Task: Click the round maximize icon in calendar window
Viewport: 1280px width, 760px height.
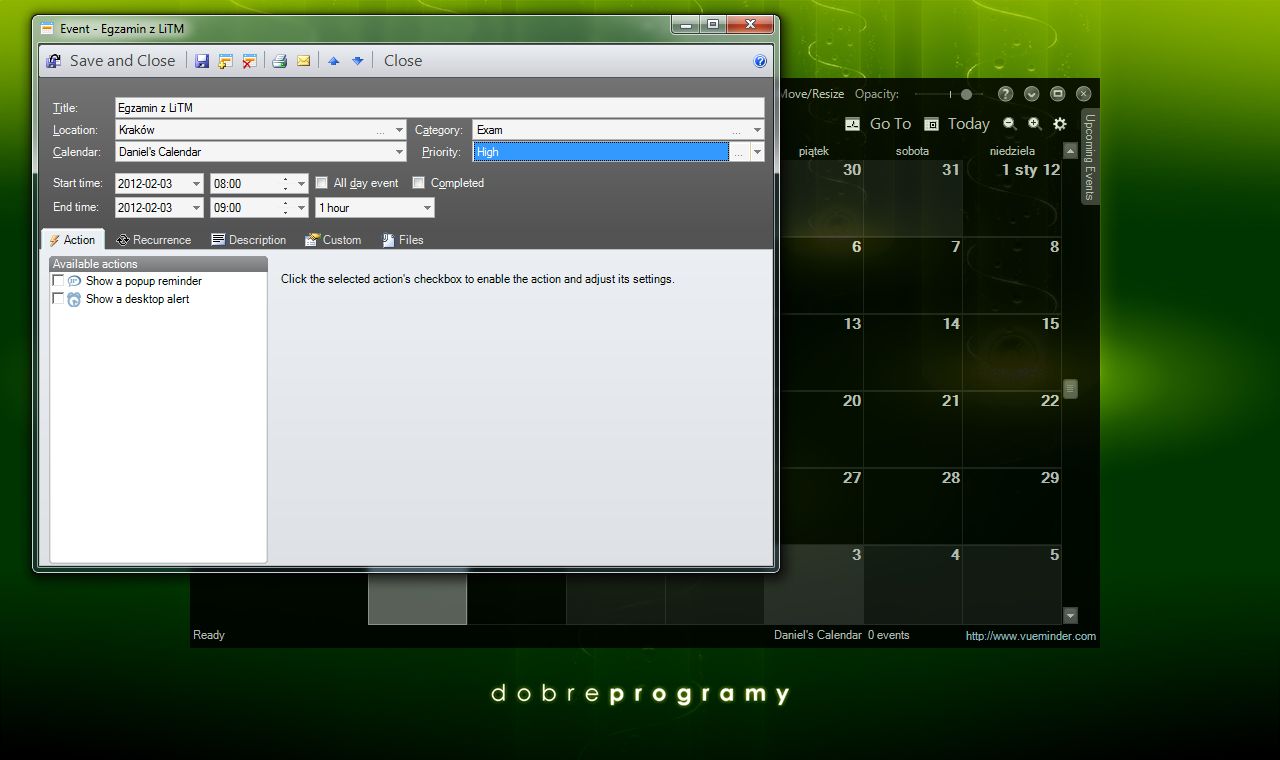Action: click(x=1058, y=94)
